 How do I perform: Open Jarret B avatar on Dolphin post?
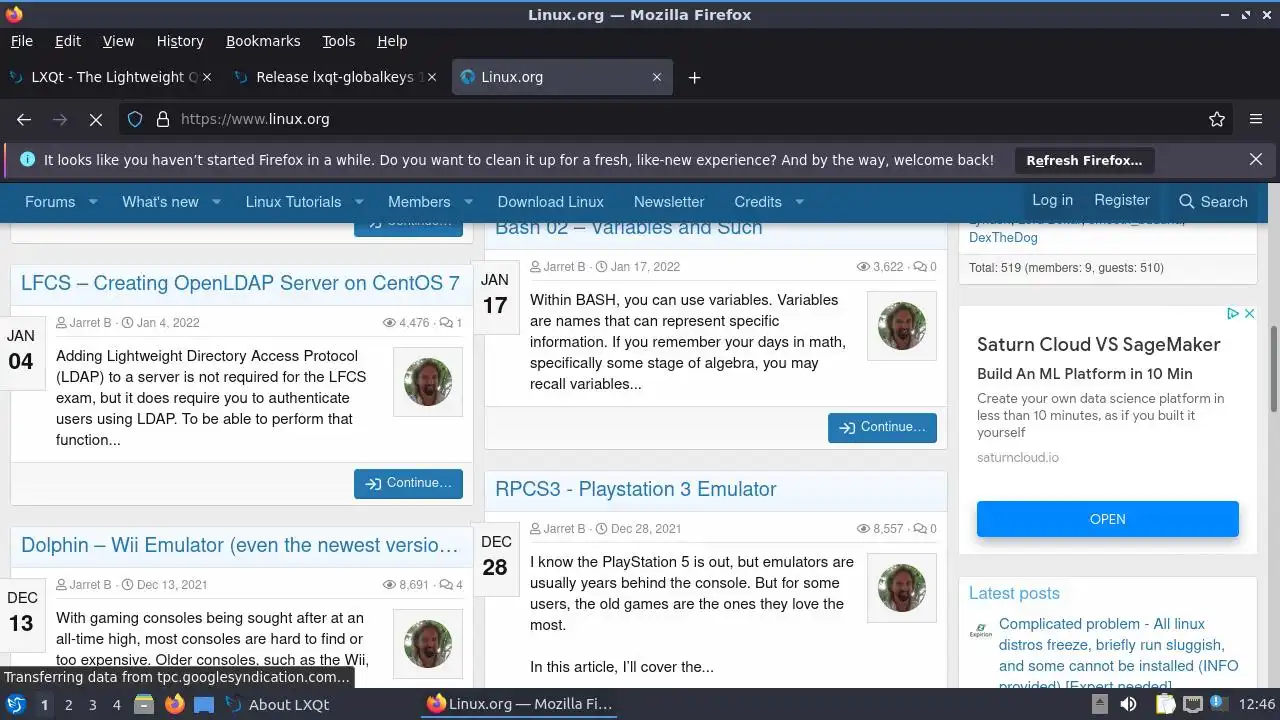pyautogui.click(x=428, y=644)
